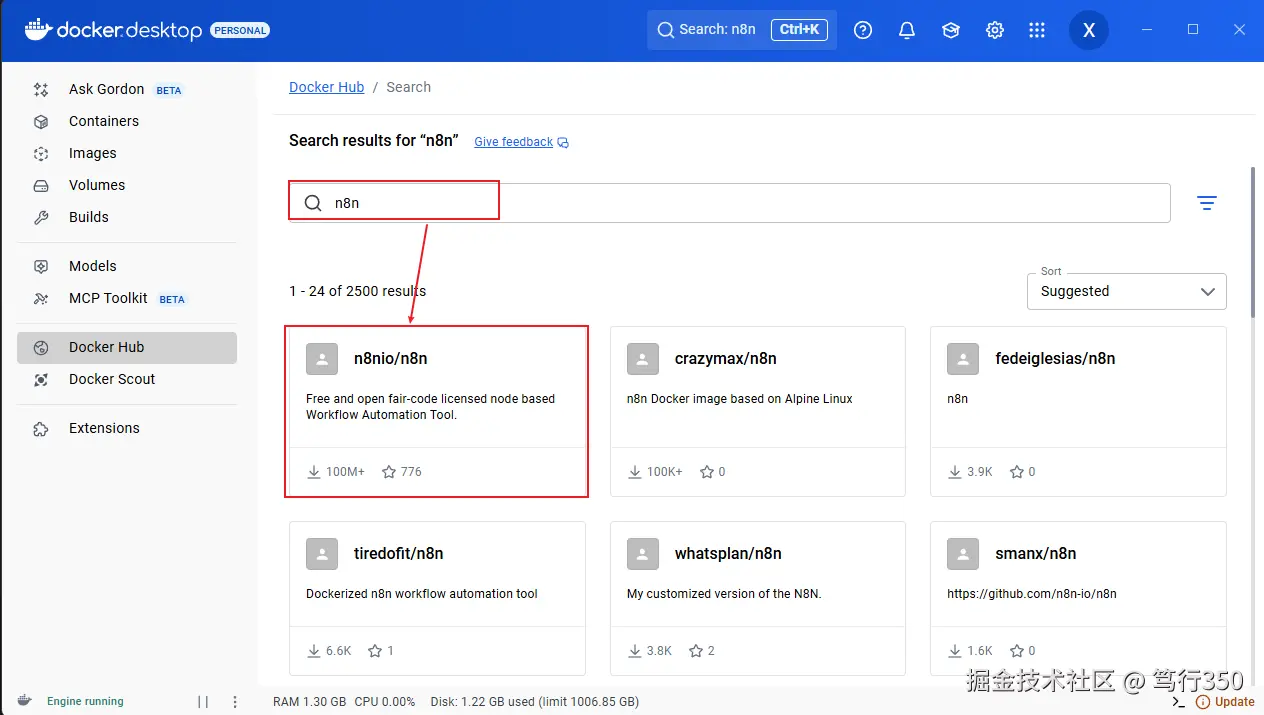Click "My customized version of the N8N."
The width and height of the screenshot is (1264, 715).
[724, 594]
